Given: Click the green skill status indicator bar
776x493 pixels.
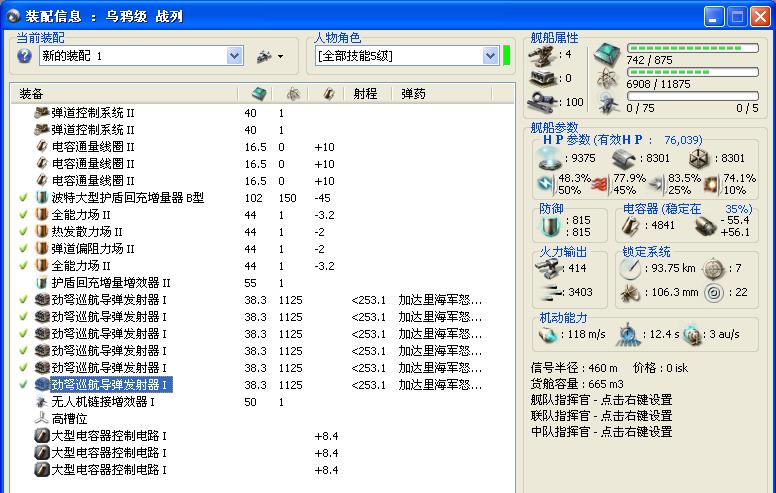Looking at the screenshot, I should tap(506, 55).
